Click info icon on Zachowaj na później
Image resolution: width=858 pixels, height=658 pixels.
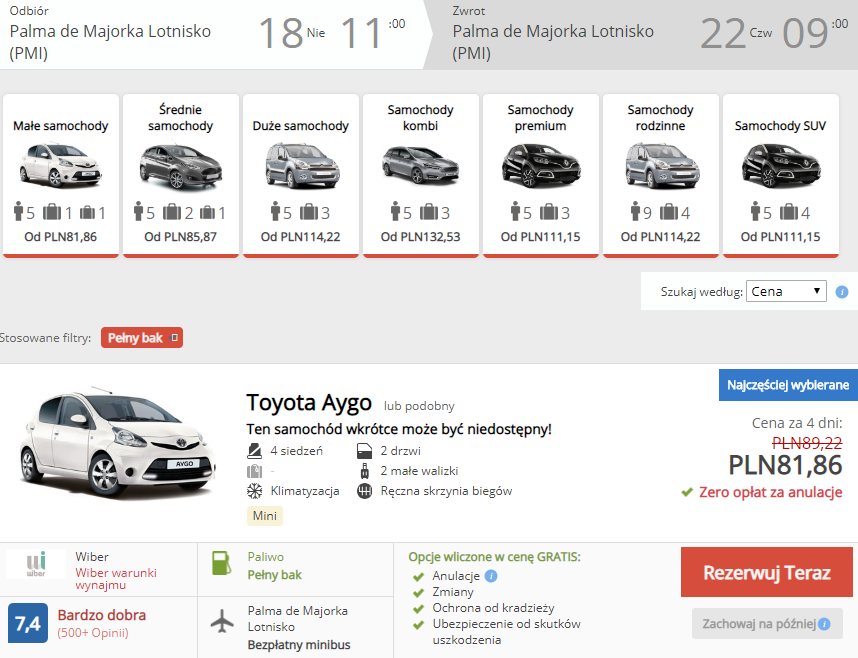tap(824, 624)
